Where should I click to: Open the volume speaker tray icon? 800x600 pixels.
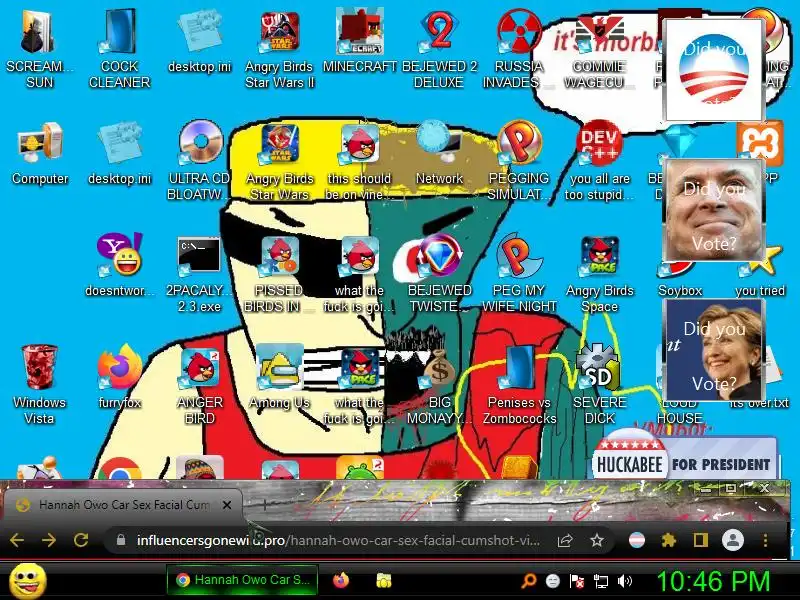click(624, 581)
